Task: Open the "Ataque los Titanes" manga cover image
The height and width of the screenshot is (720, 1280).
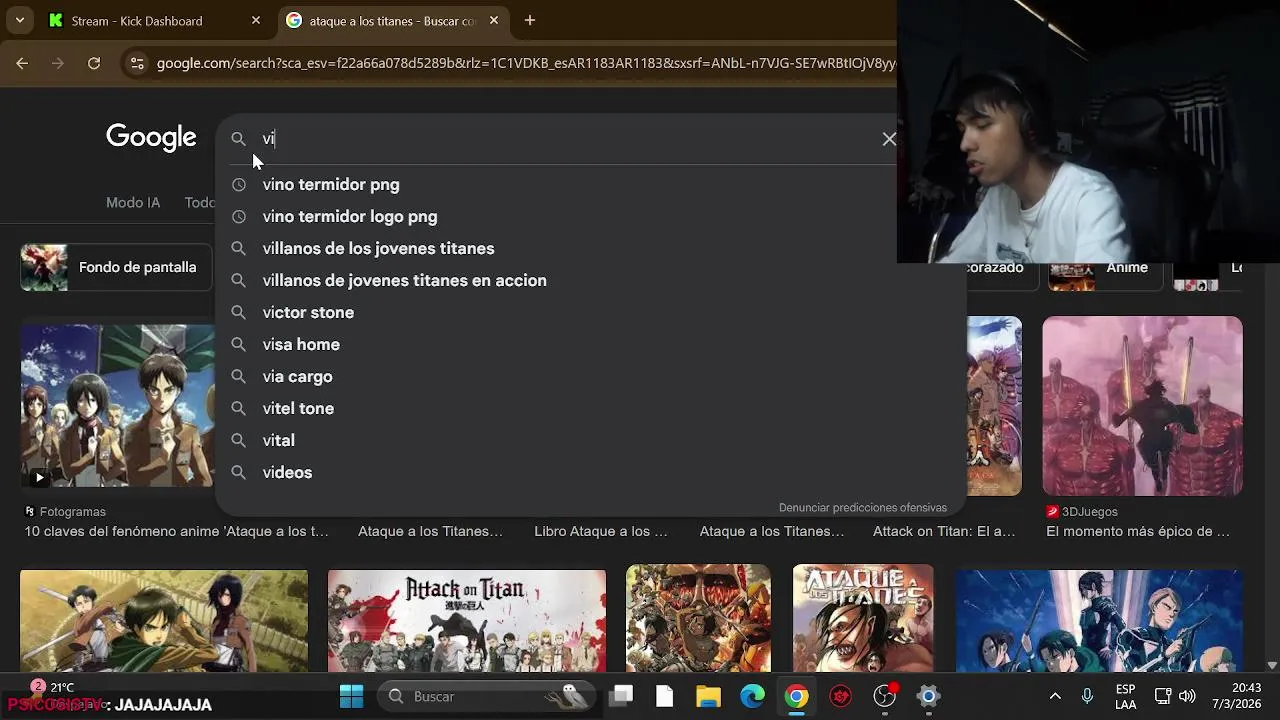Action: (x=863, y=618)
